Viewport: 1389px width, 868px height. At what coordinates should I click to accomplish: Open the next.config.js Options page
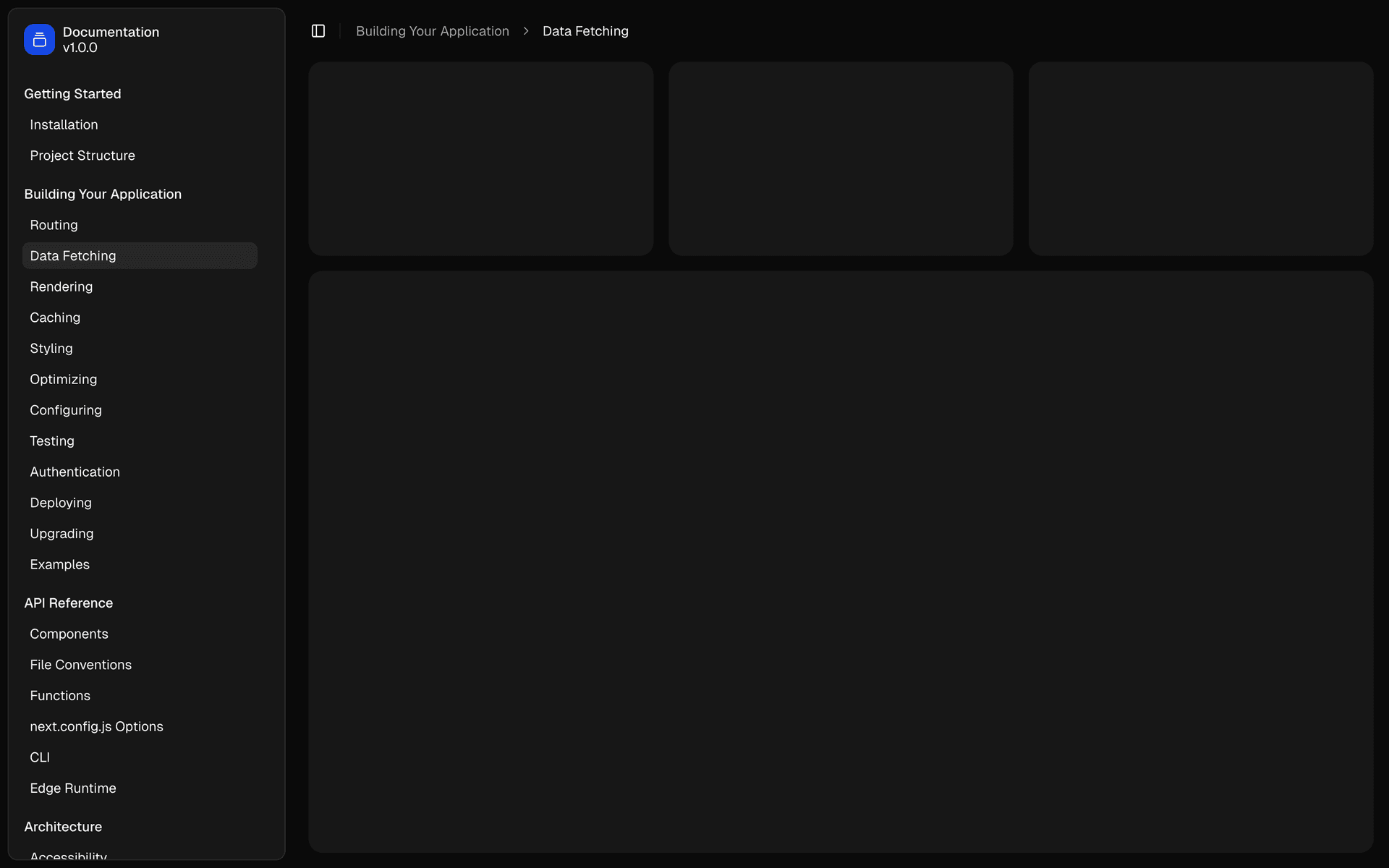click(96, 726)
